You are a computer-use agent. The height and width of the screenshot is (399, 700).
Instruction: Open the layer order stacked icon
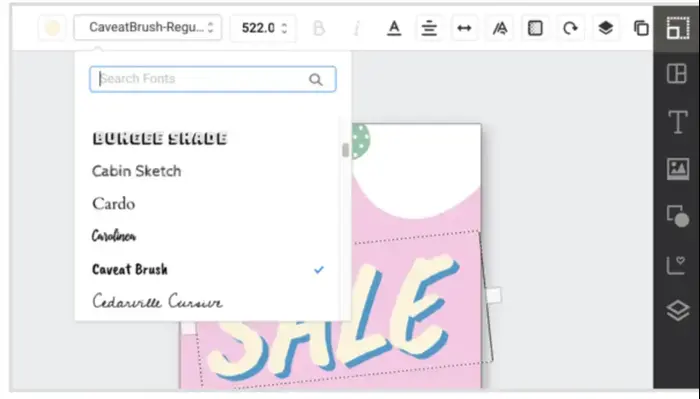click(605, 28)
